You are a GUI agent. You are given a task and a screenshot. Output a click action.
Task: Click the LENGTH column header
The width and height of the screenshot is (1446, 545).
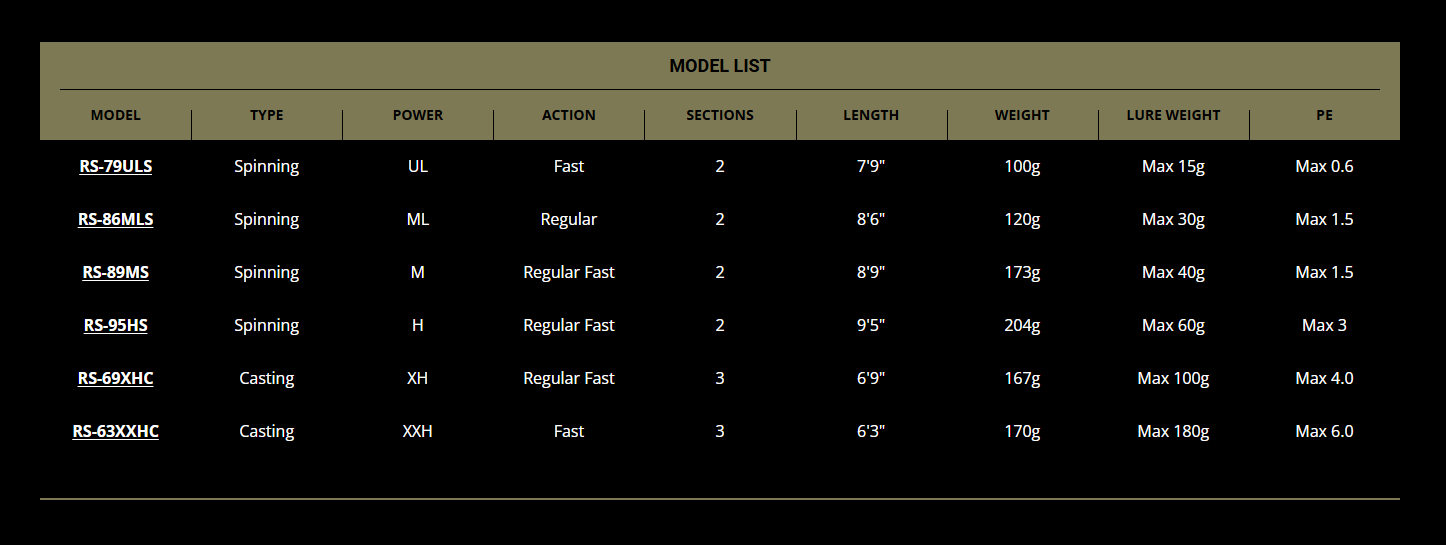(x=871, y=115)
